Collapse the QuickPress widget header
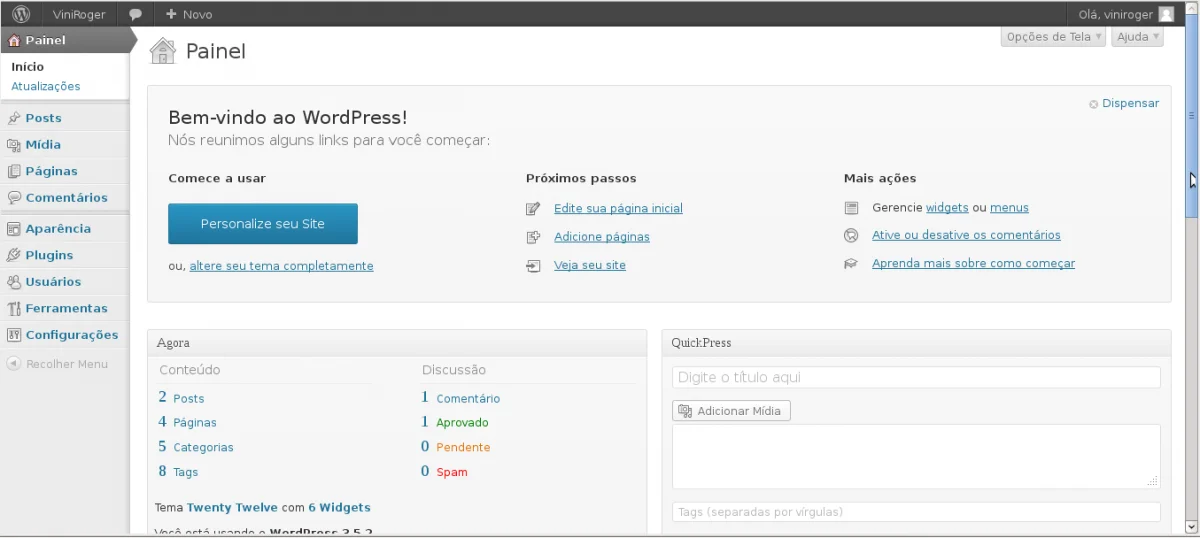 (x=916, y=343)
